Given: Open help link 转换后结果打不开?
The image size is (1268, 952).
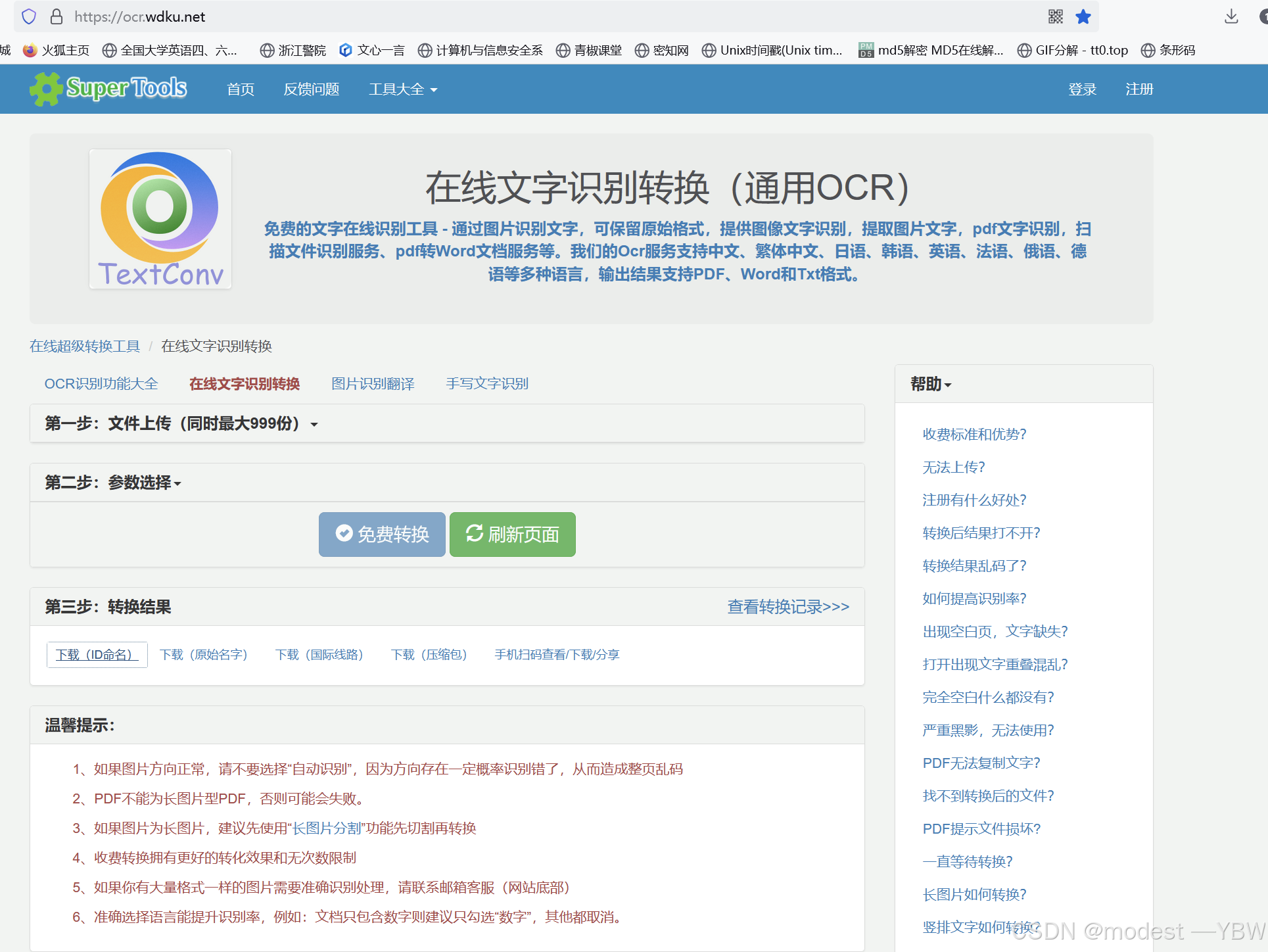Looking at the screenshot, I should coord(981,533).
